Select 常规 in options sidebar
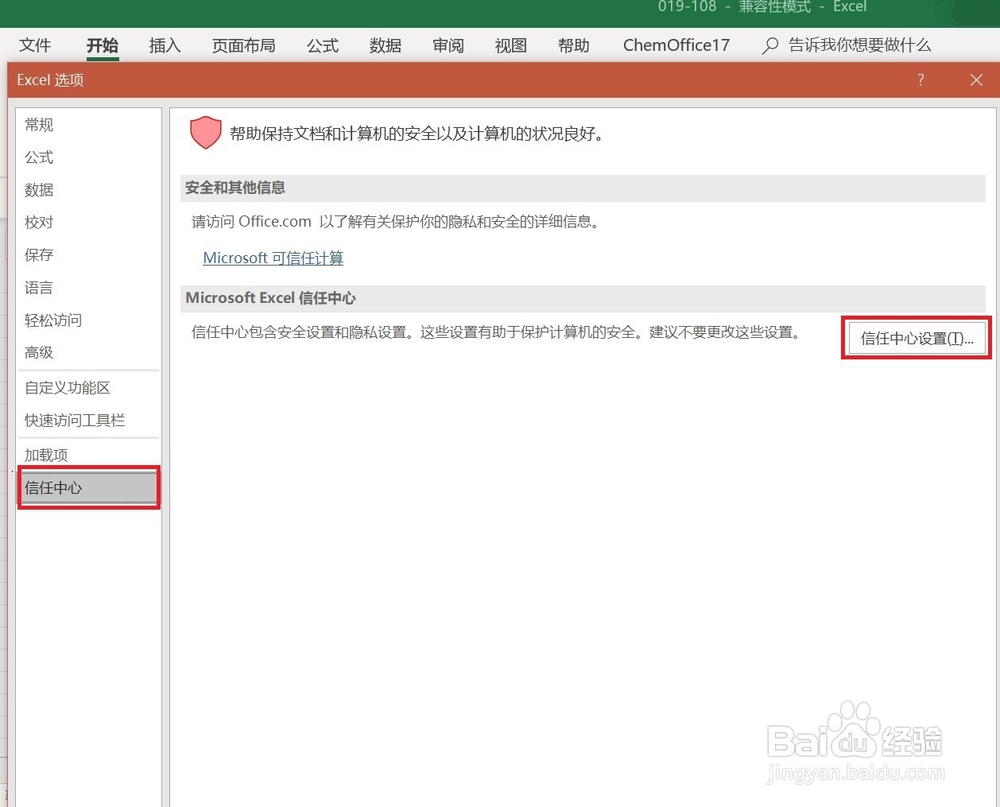This screenshot has height=807, width=1000. [x=89, y=124]
